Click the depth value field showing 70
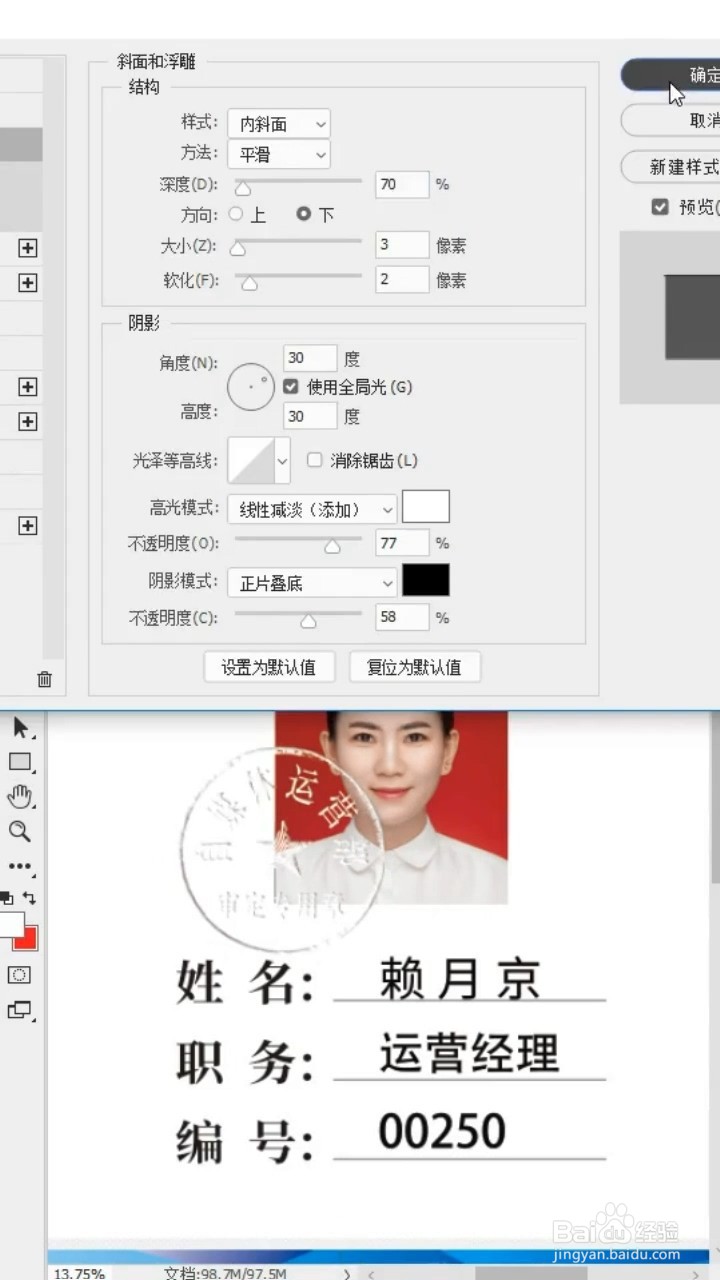 tap(402, 184)
